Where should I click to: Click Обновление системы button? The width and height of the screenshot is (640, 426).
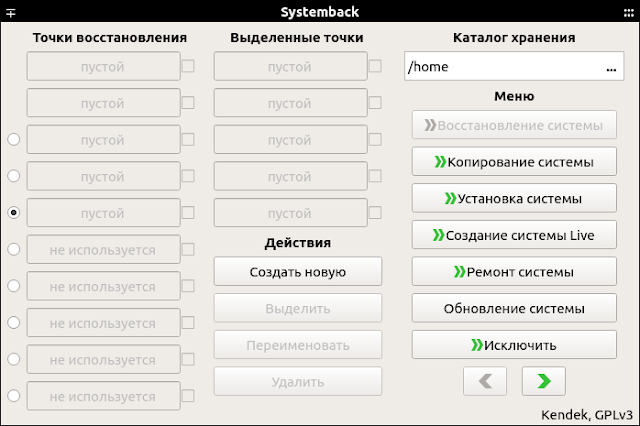pyautogui.click(x=514, y=308)
